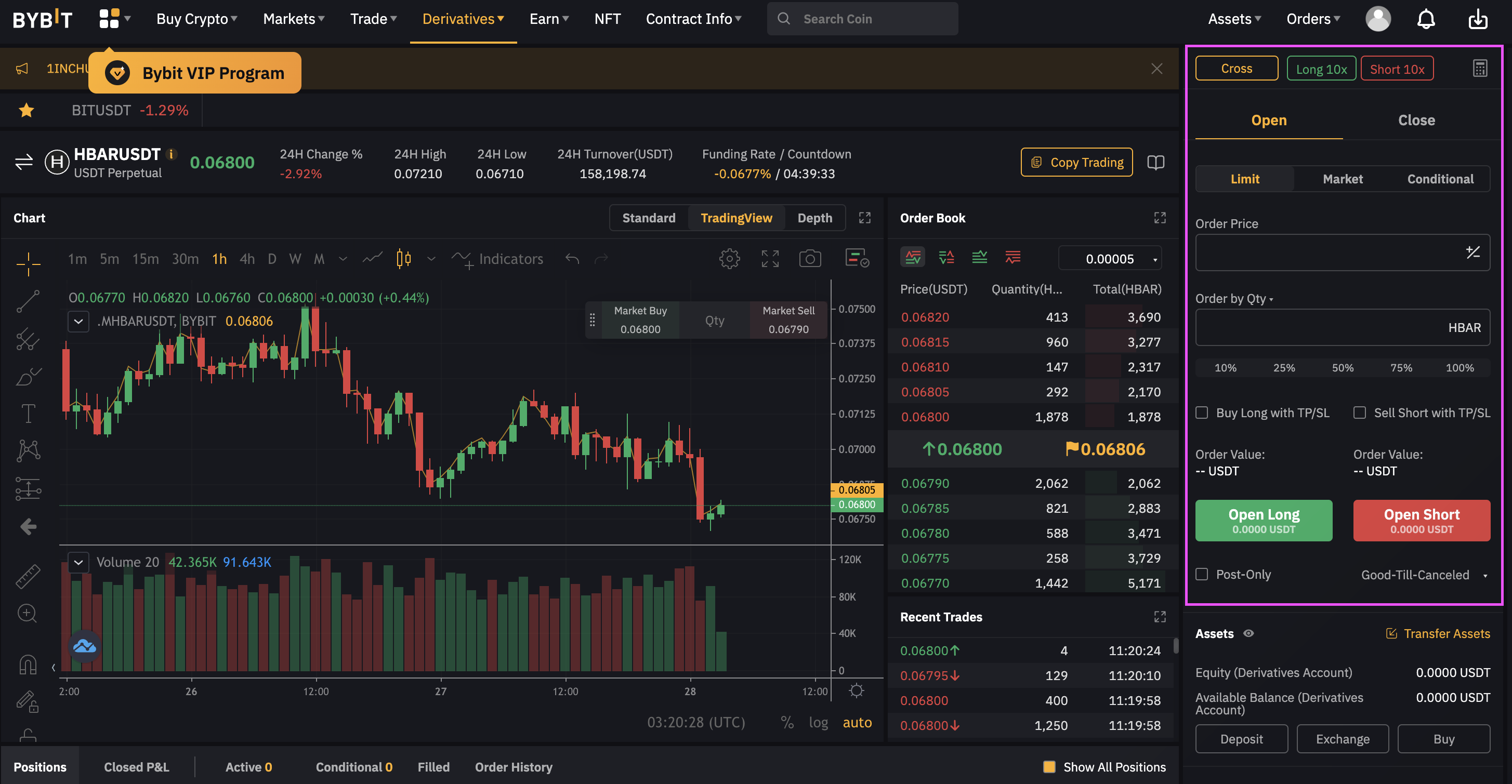Viewport: 1512px width, 784px height.
Task: Open the Markets dropdown menu
Action: point(294,19)
